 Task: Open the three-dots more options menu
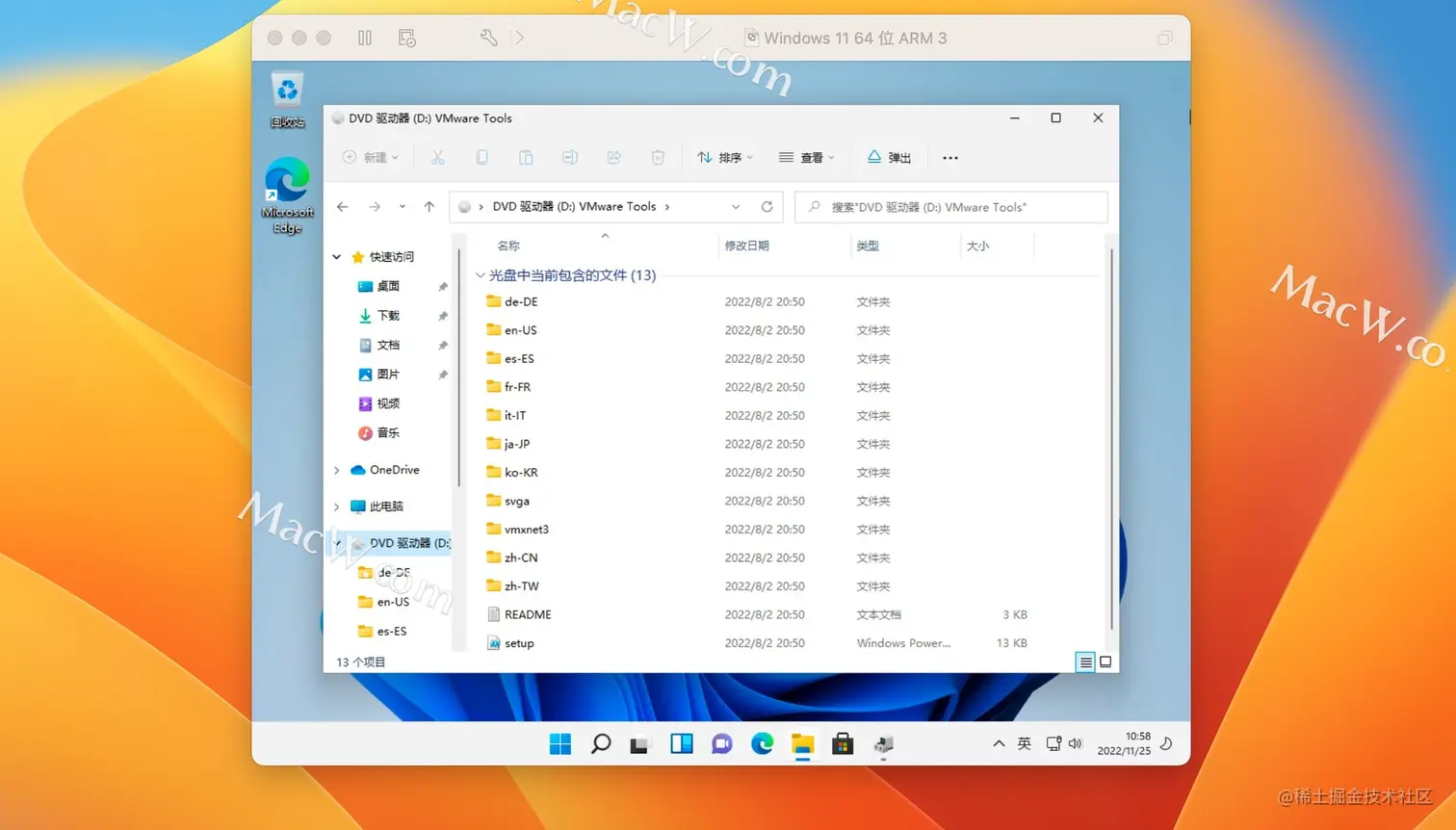coord(950,158)
